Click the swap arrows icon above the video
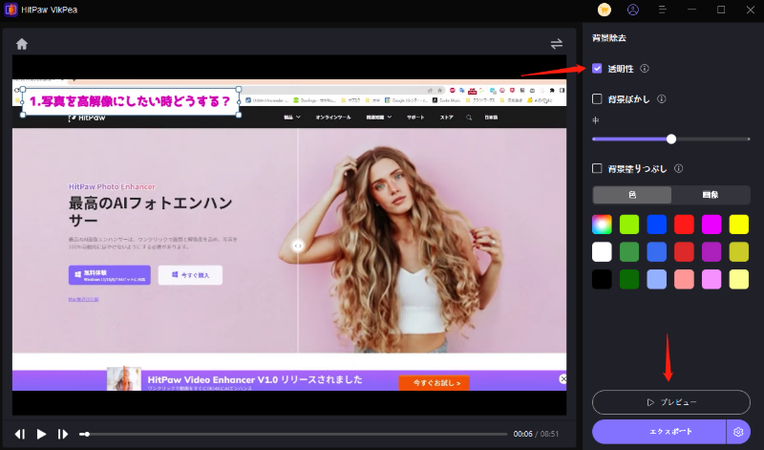 [x=556, y=44]
